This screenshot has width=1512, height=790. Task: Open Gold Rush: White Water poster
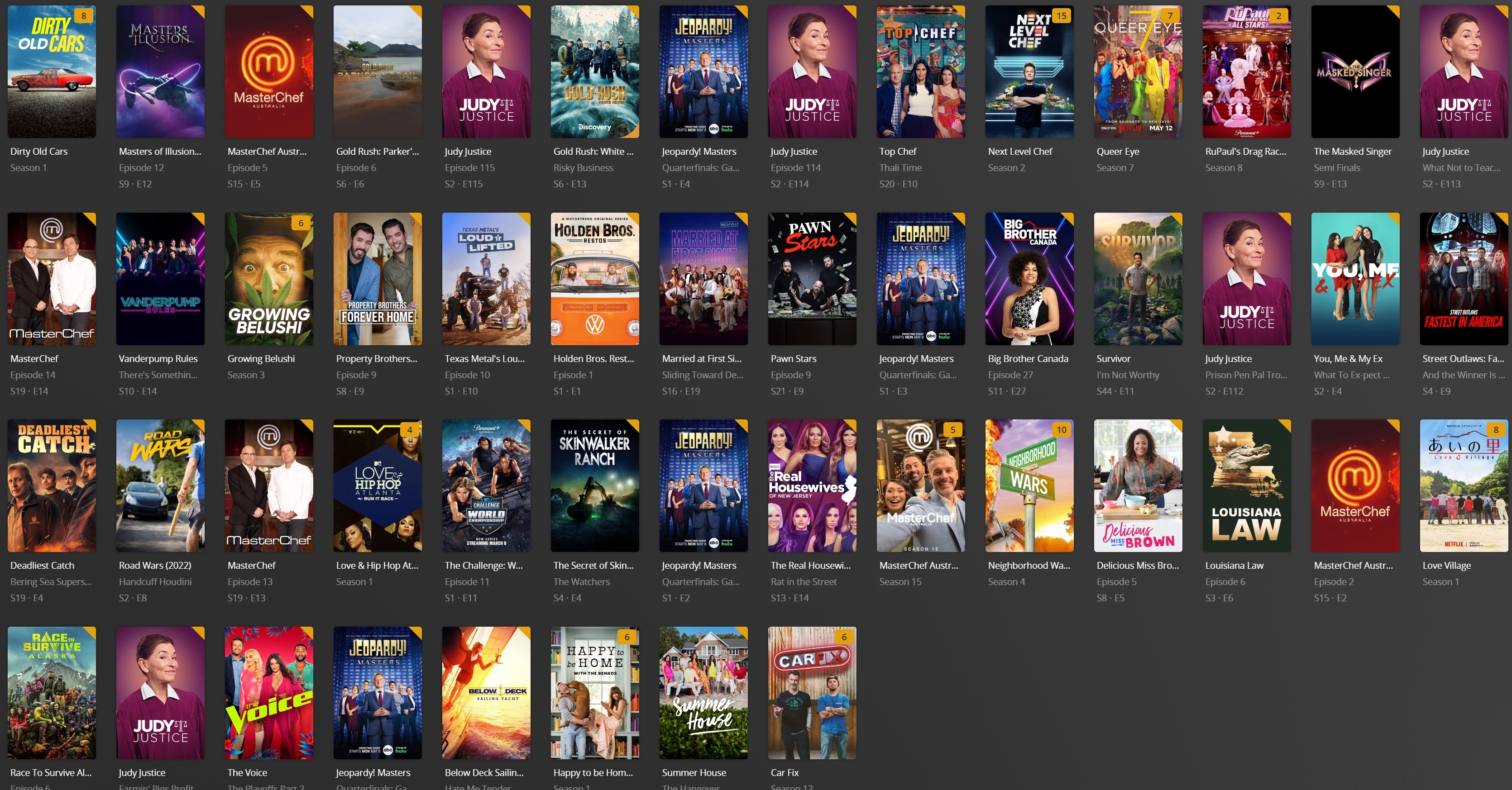[594, 71]
